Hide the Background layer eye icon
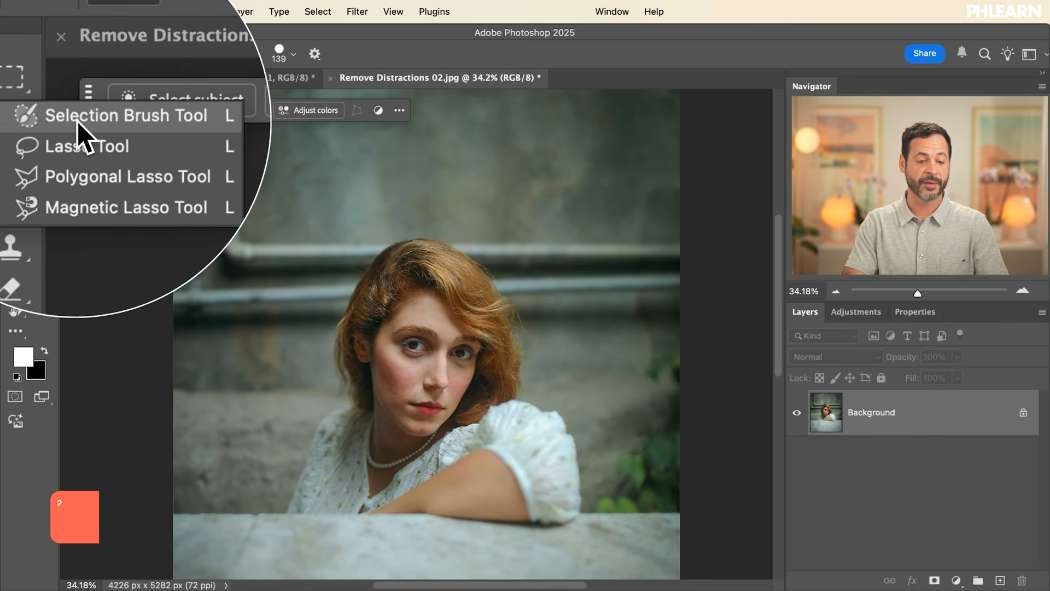Screen dimensions: 1050x591 (797, 412)
